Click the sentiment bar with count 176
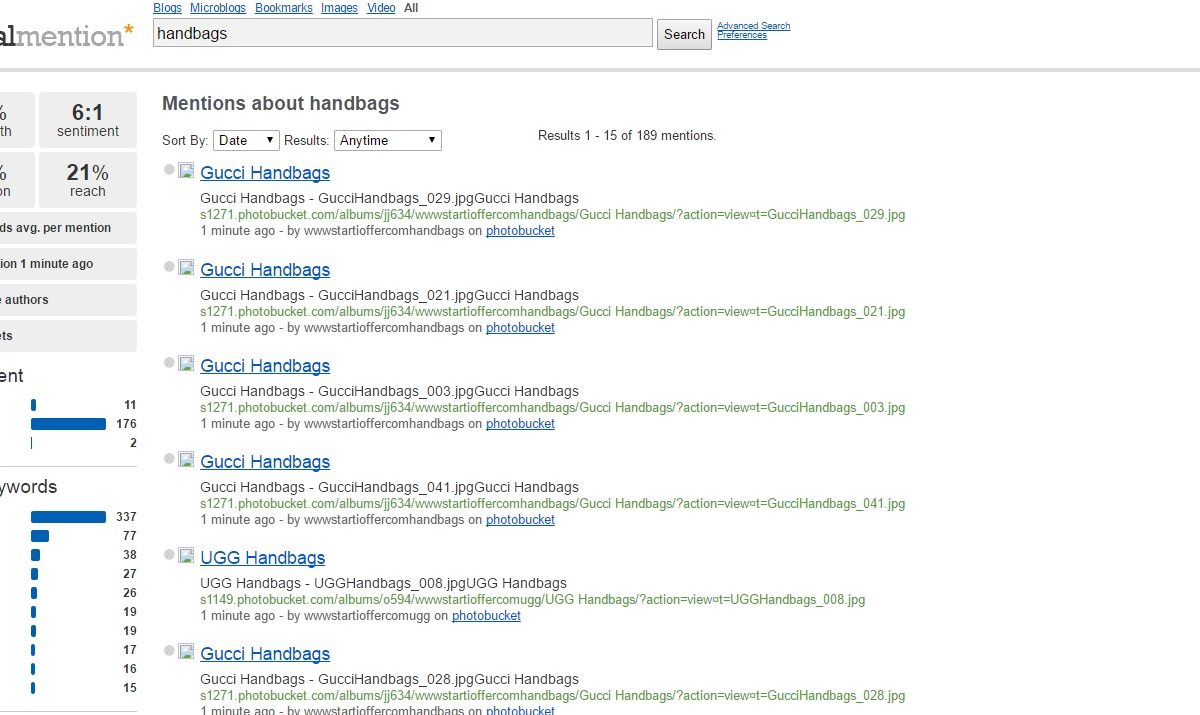 coord(68,424)
